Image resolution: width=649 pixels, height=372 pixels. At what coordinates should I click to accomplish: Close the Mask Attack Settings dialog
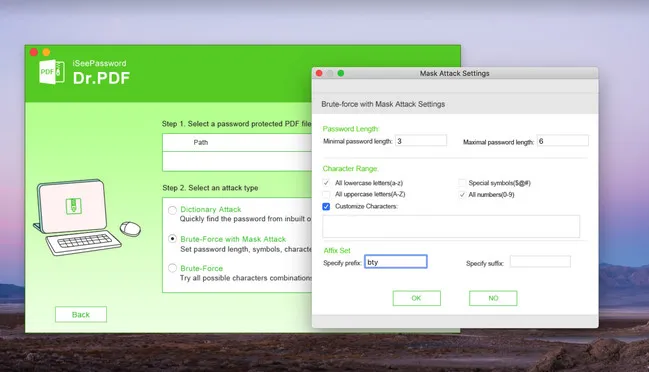(x=319, y=73)
